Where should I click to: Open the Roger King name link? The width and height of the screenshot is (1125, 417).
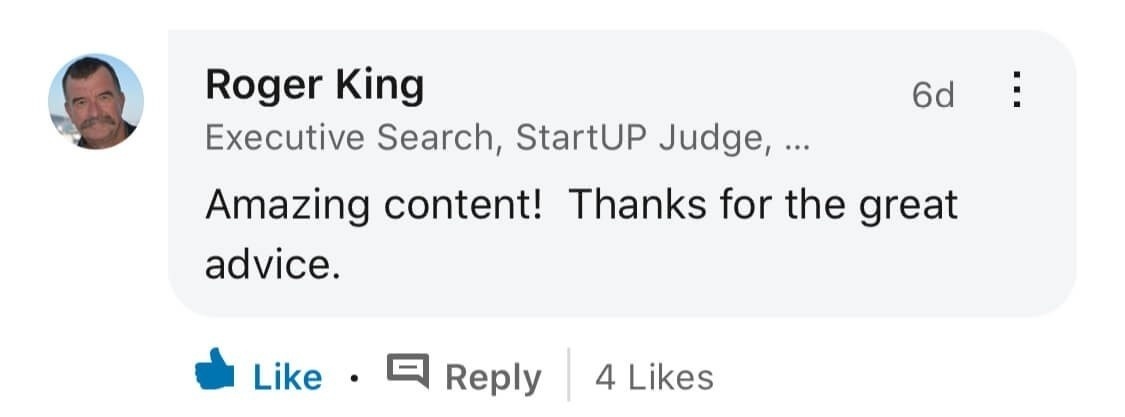314,86
